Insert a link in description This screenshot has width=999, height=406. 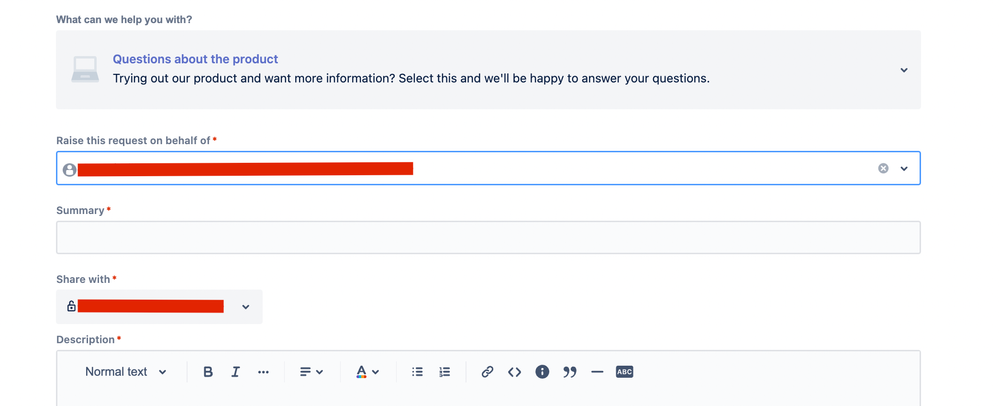coord(487,372)
